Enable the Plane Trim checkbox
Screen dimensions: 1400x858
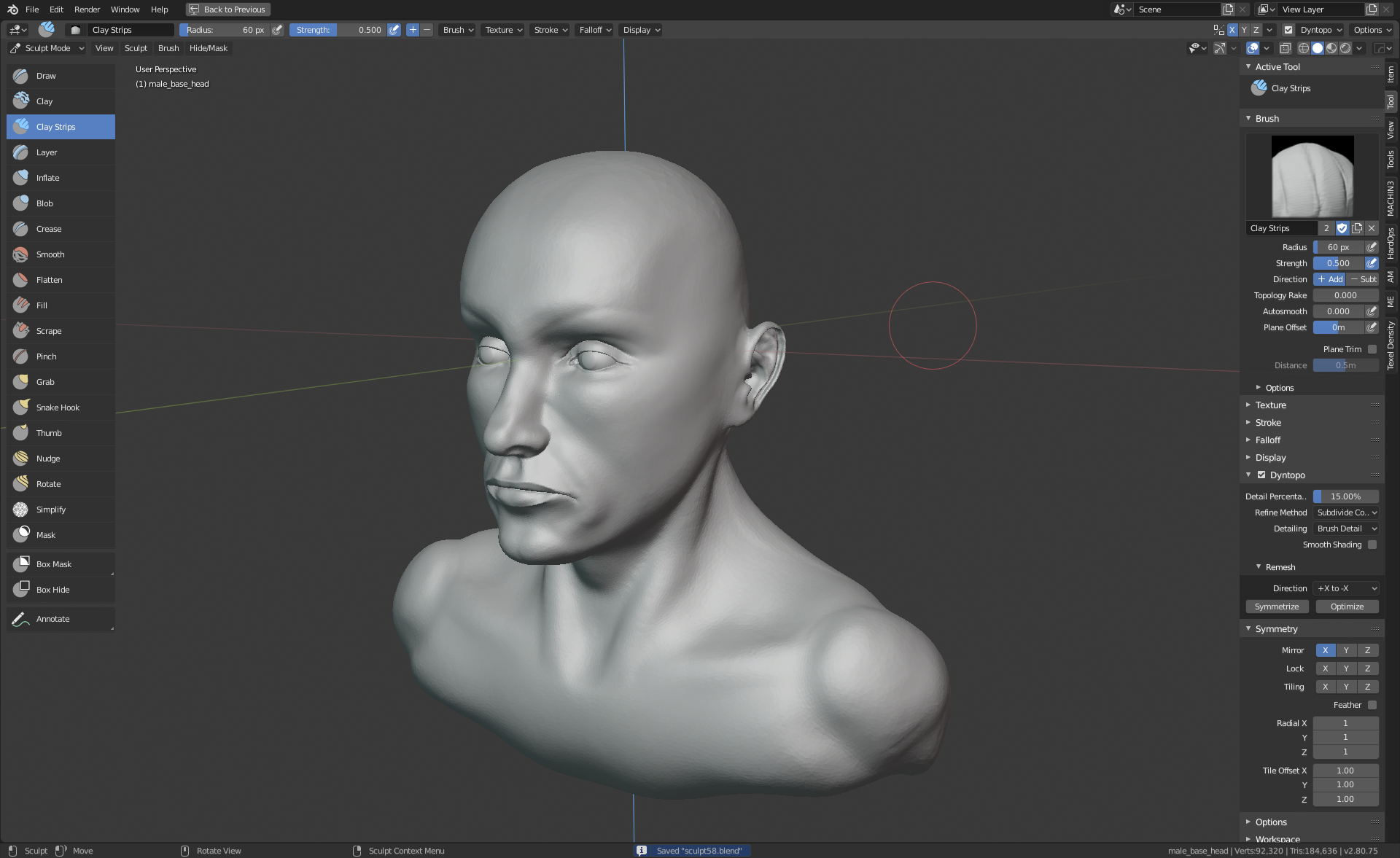1372,349
